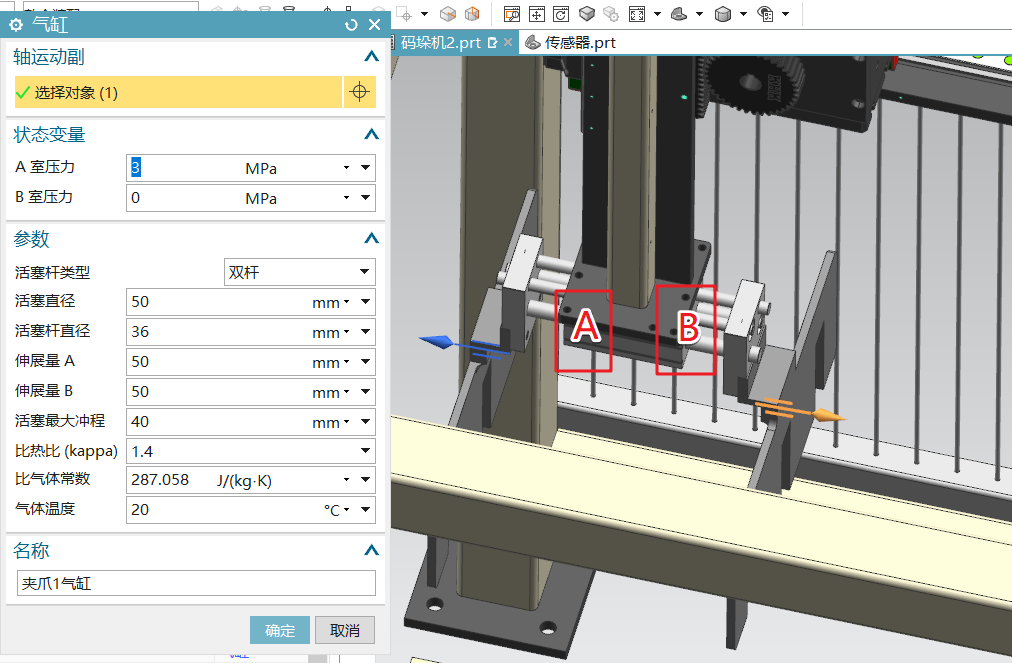This screenshot has height=663, width=1012.
Task: Switch to the 传感器.prt tab
Action: [x=580, y=43]
